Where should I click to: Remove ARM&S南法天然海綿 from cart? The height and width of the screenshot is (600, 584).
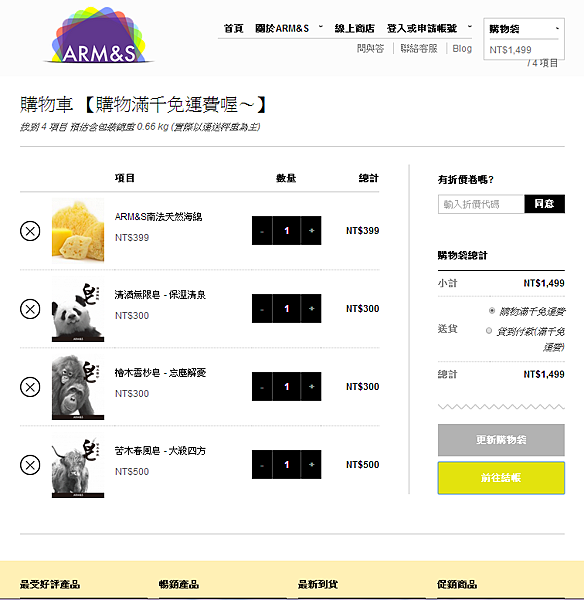tap(30, 231)
